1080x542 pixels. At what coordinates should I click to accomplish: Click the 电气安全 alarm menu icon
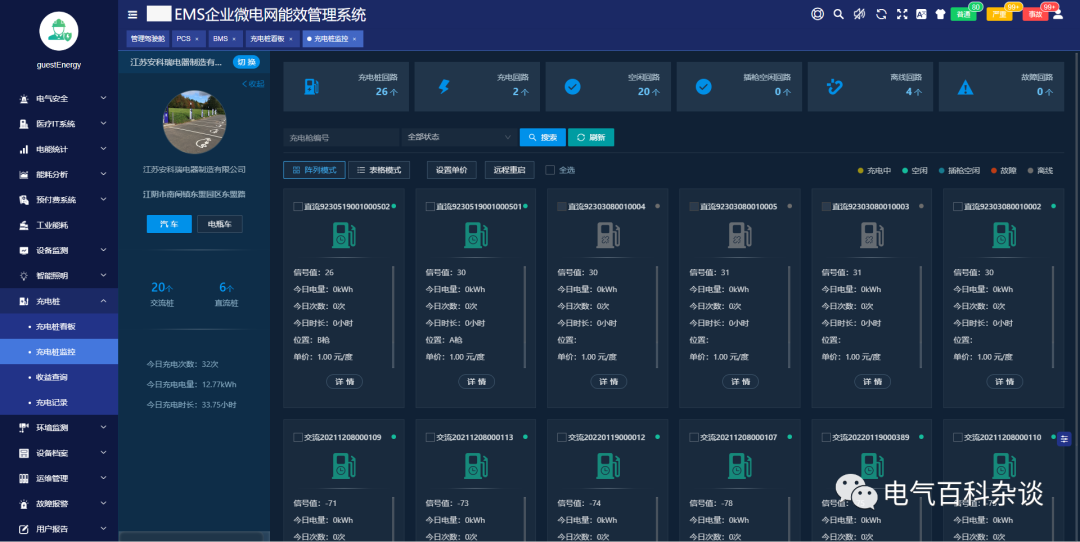click(x=23, y=98)
